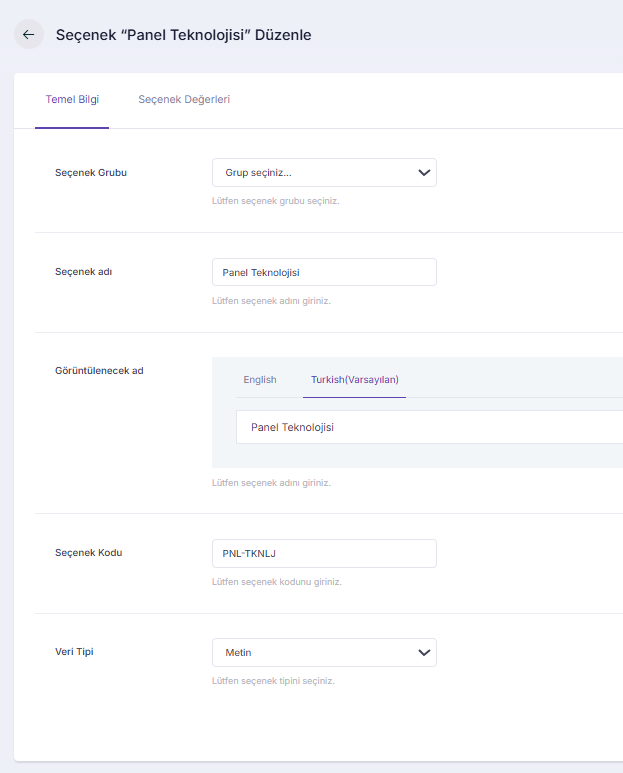Screen dimensions: 623x773
Task: Switch to the Temel Bilgi tab
Action: [72, 100]
